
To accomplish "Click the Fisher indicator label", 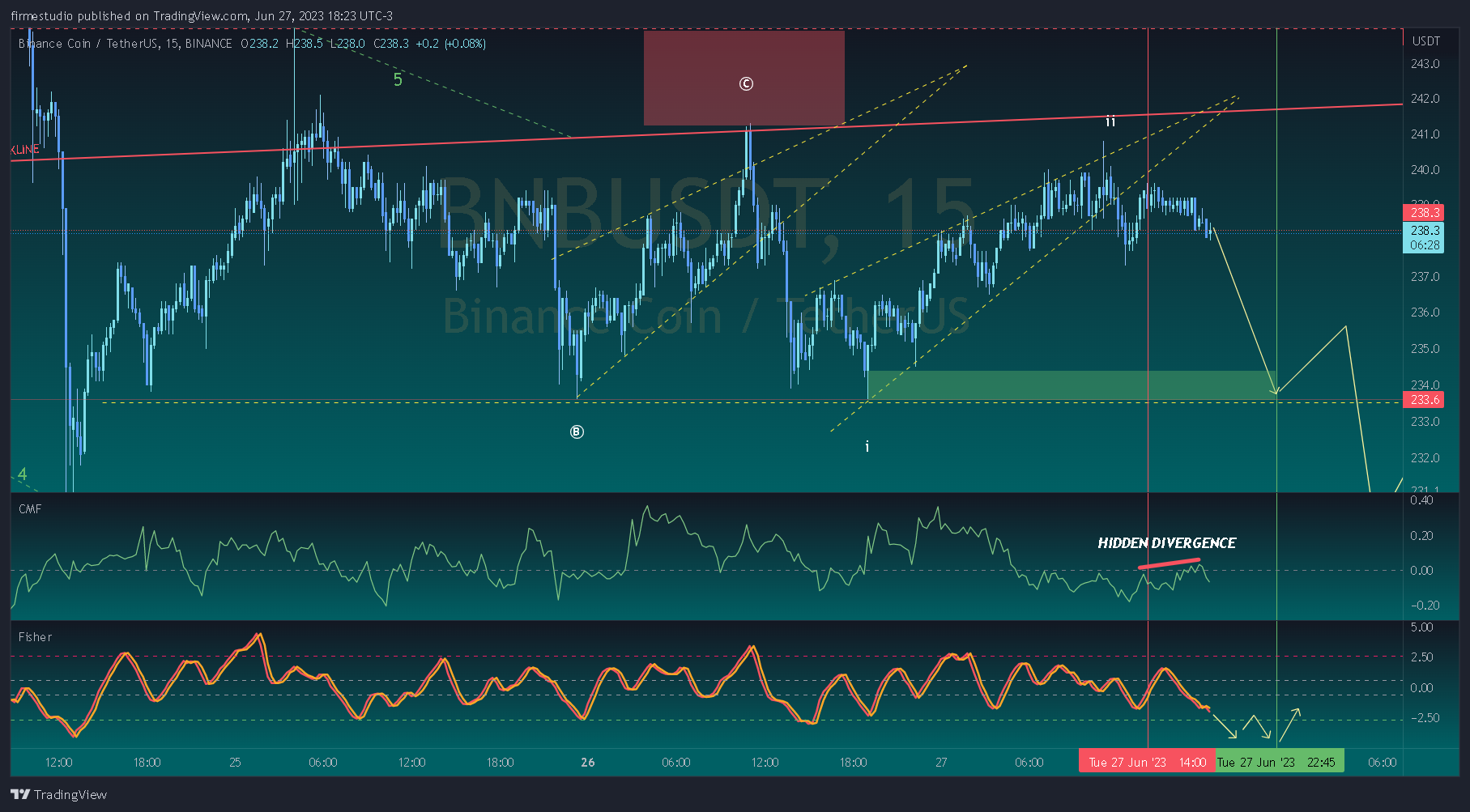I will coord(35,637).
